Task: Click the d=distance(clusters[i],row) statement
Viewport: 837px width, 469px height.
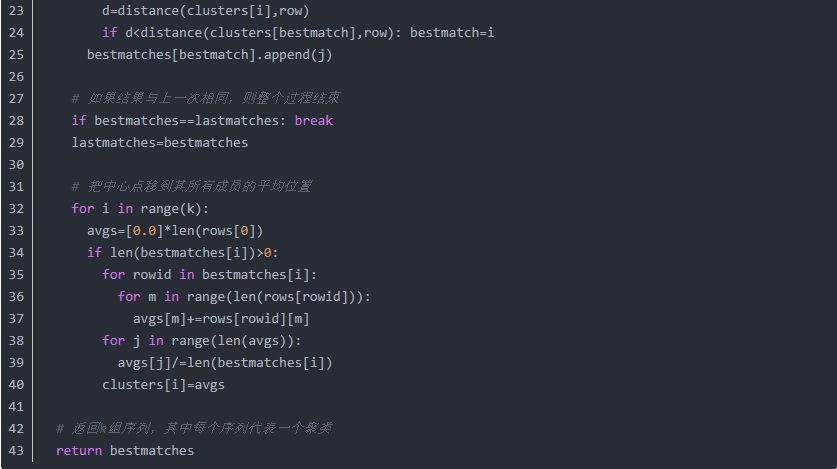Action: (x=205, y=11)
